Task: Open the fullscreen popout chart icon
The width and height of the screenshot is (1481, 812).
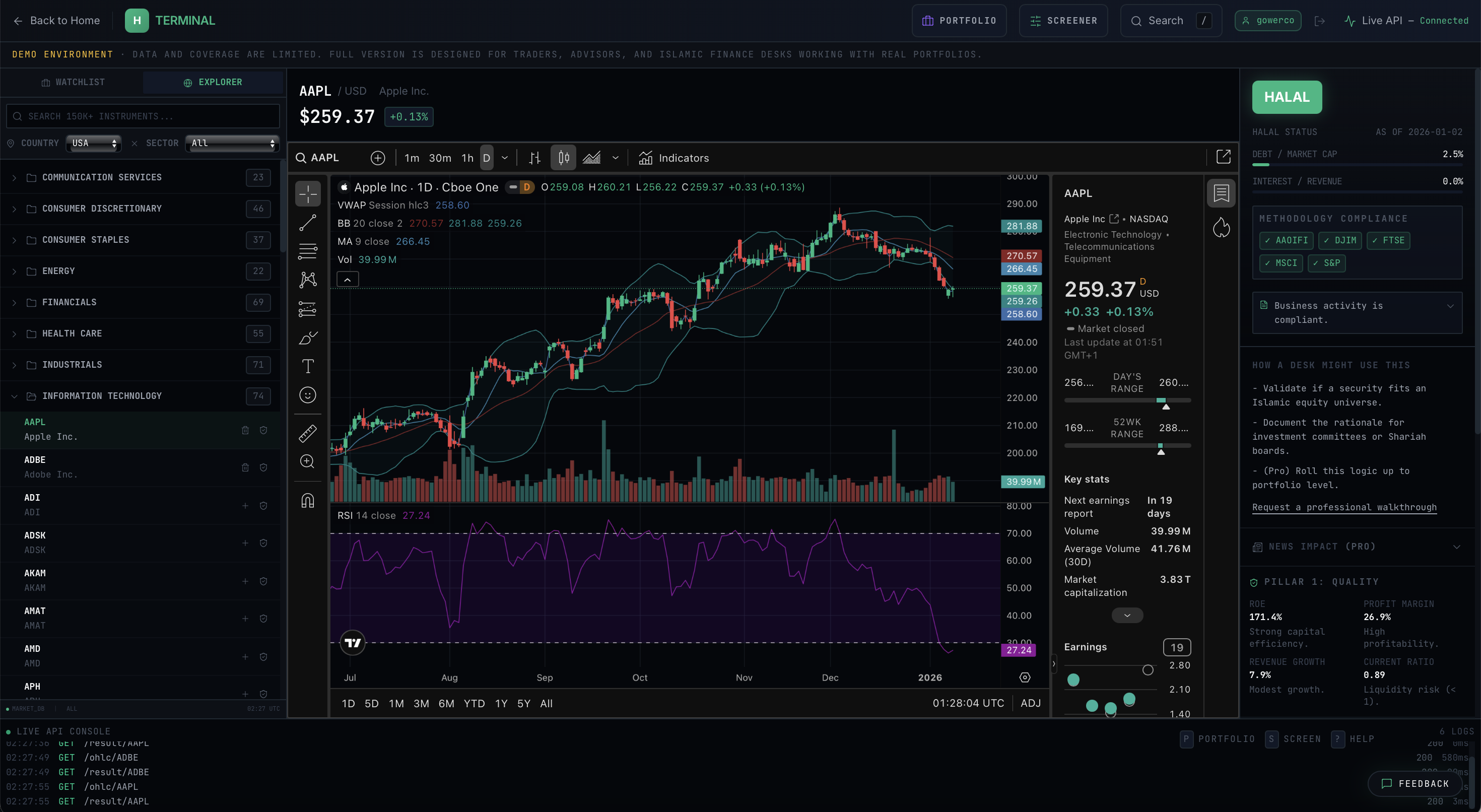Action: (1223, 157)
